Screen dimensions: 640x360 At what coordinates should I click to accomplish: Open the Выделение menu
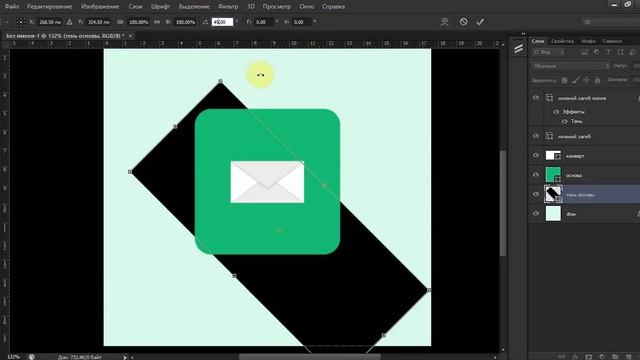(x=194, y=7)
